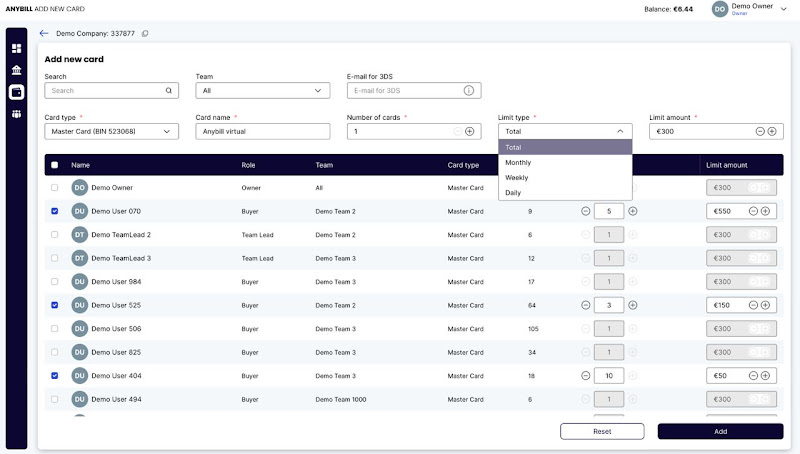Click in the Search input field

112,90
